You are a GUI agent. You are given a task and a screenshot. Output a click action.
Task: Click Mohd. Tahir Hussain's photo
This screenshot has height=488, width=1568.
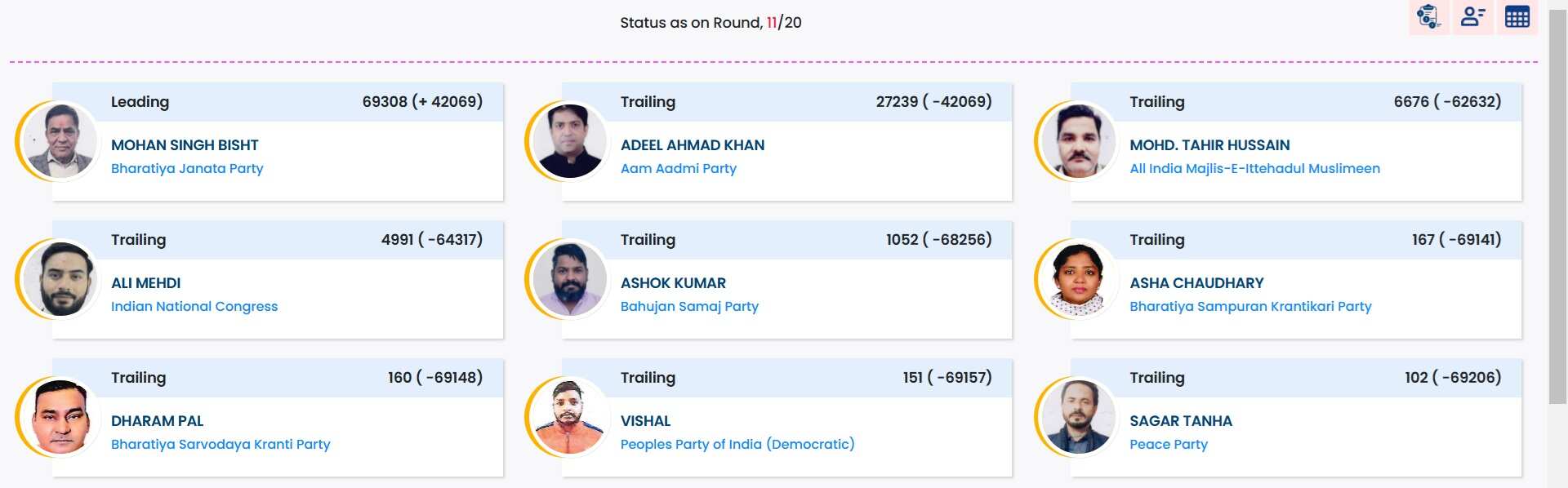tap(1079, 141)
